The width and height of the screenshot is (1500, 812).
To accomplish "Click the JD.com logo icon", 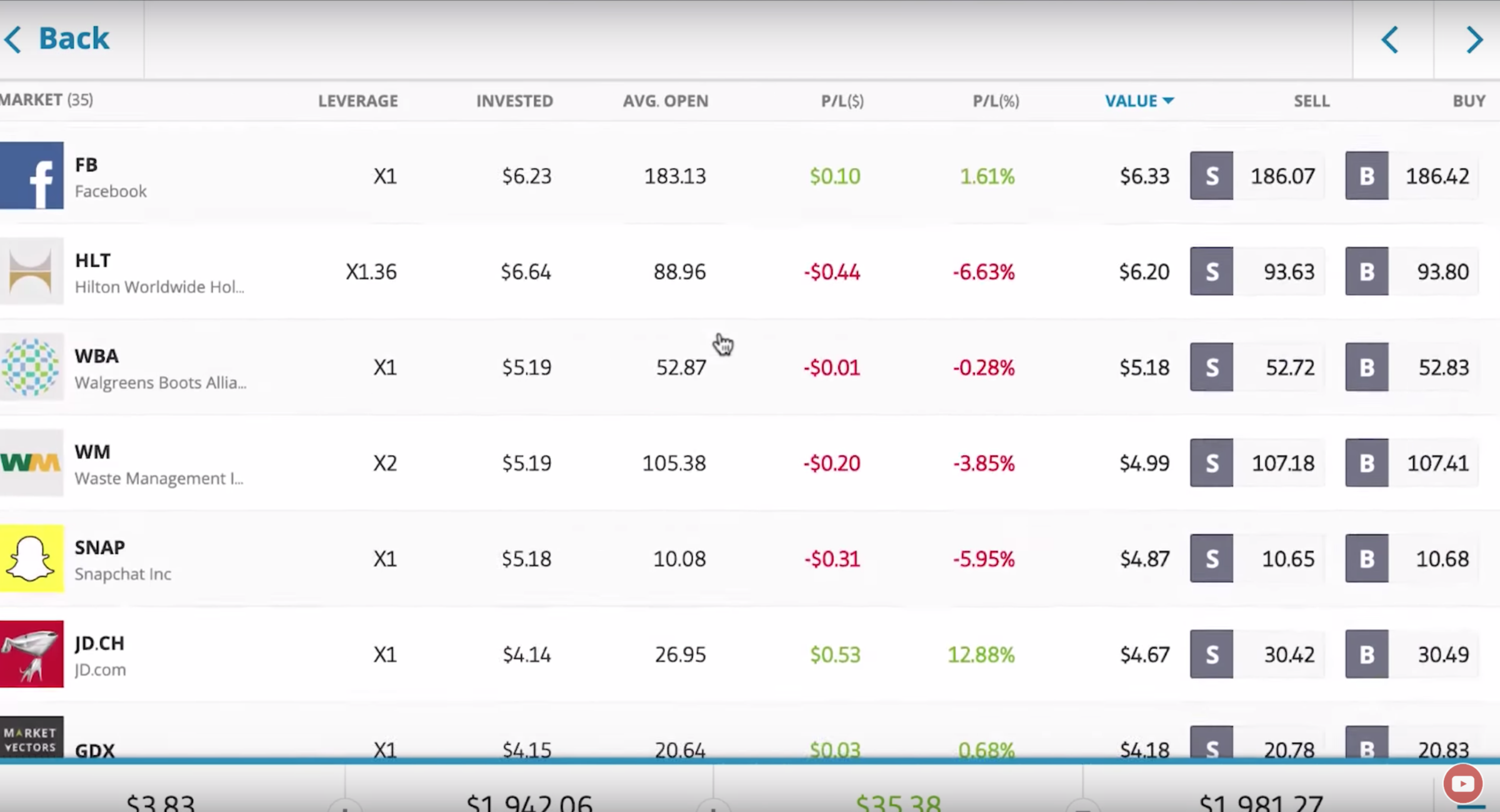I will point(32,654).
